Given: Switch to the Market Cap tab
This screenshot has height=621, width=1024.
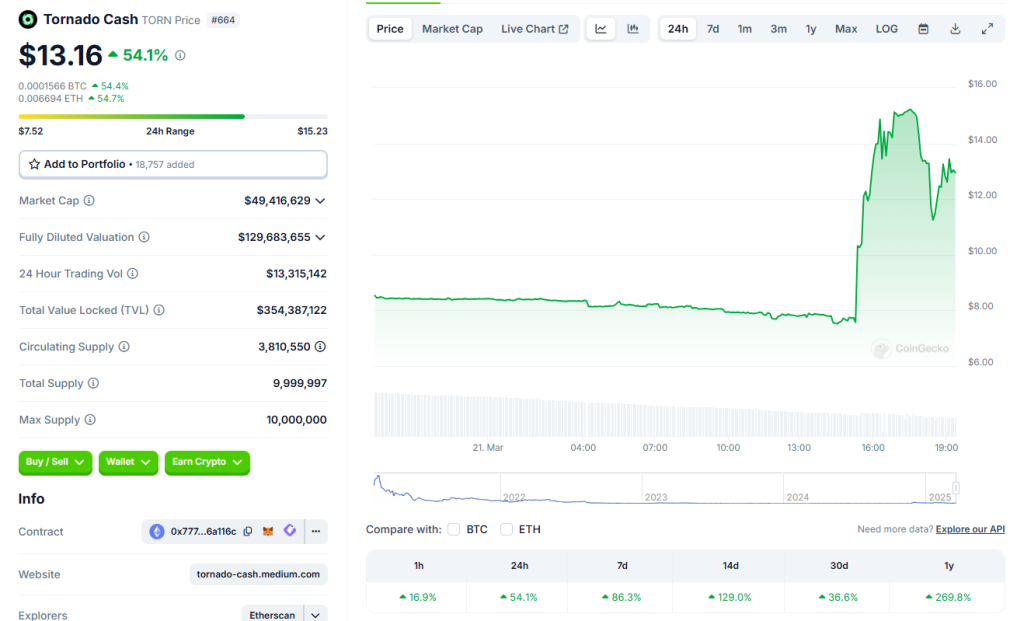Looking at the screenshot, I should [452, 29].
